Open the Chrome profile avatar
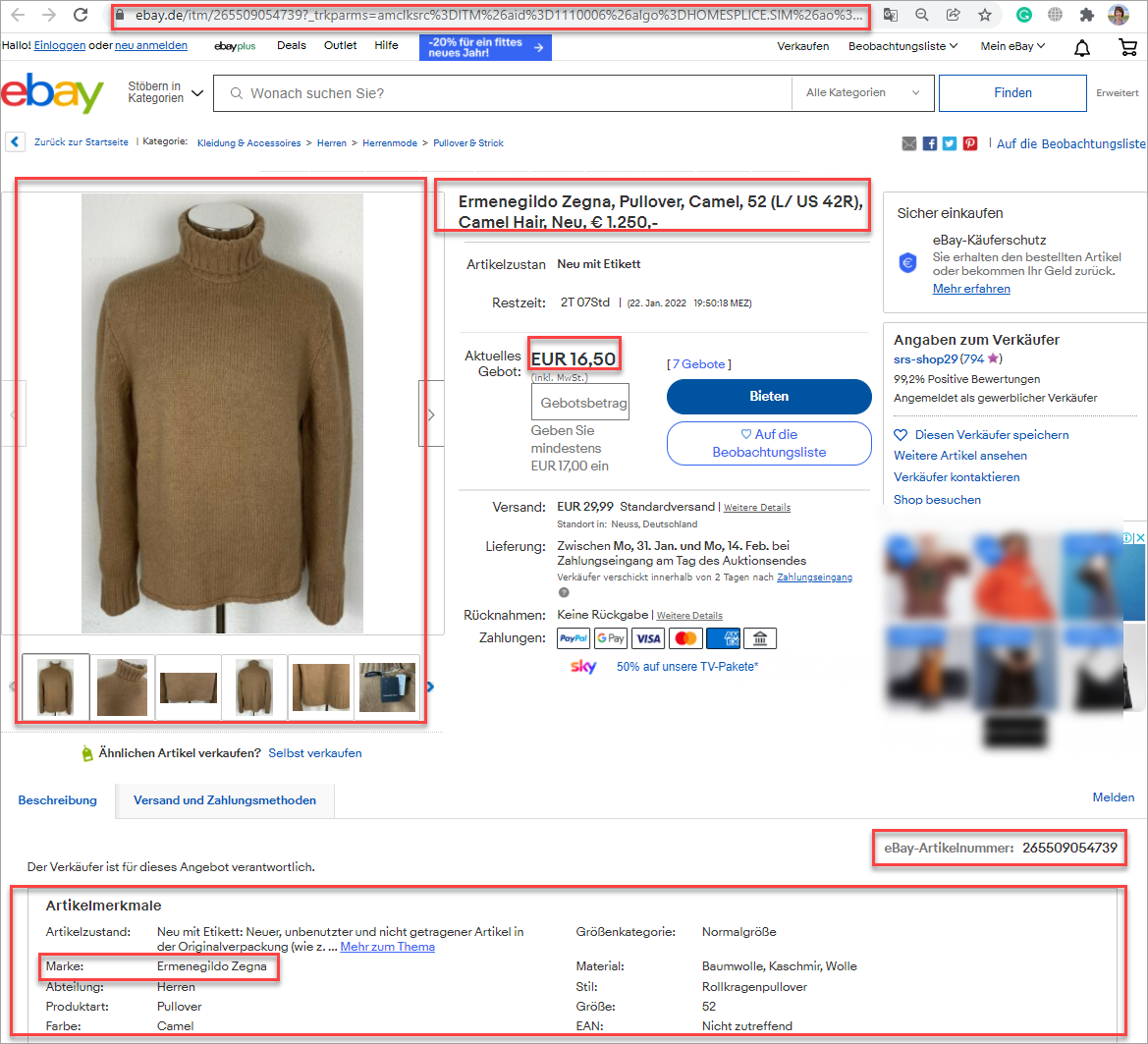The image size is (1148, 1044). click(1118, 15)
